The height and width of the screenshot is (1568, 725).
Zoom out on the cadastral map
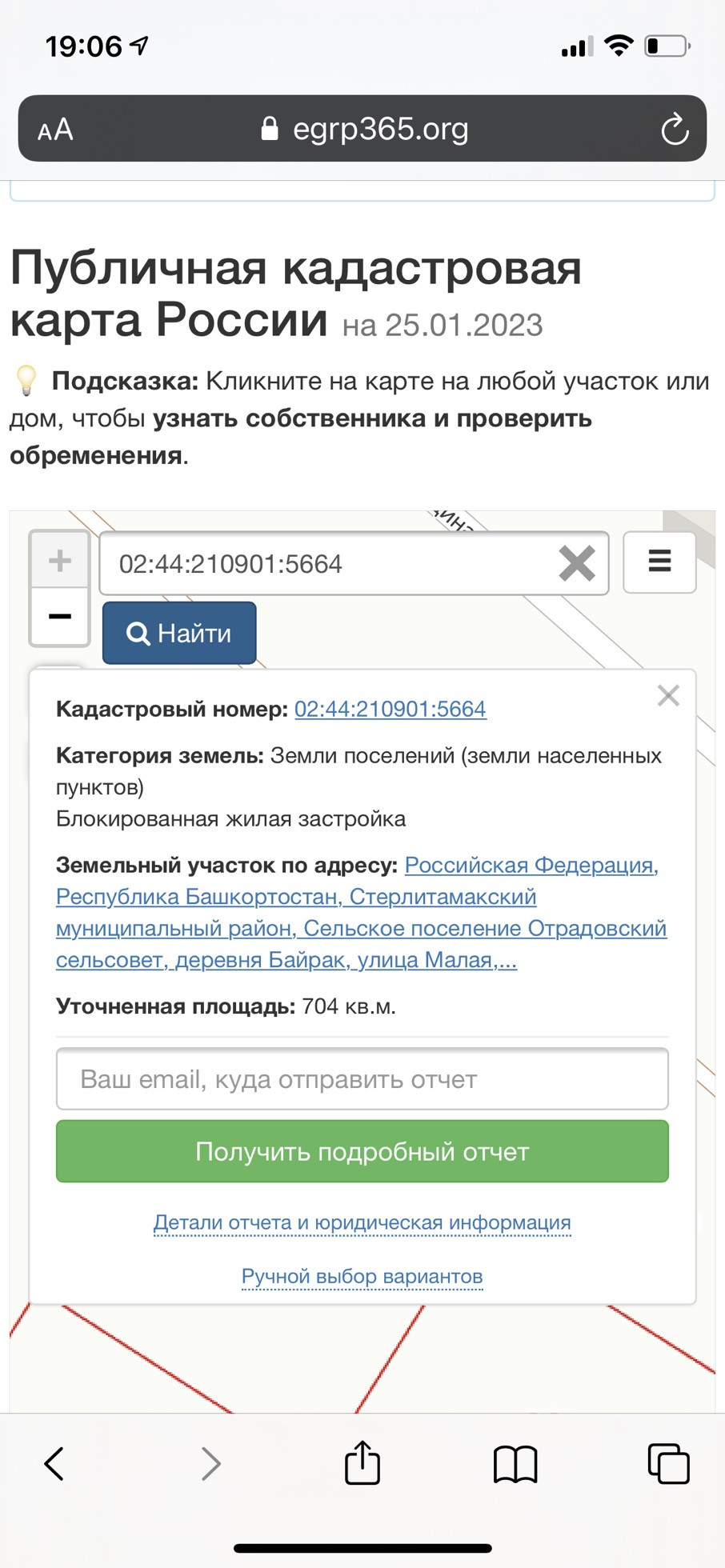click(x=59, y=616)
